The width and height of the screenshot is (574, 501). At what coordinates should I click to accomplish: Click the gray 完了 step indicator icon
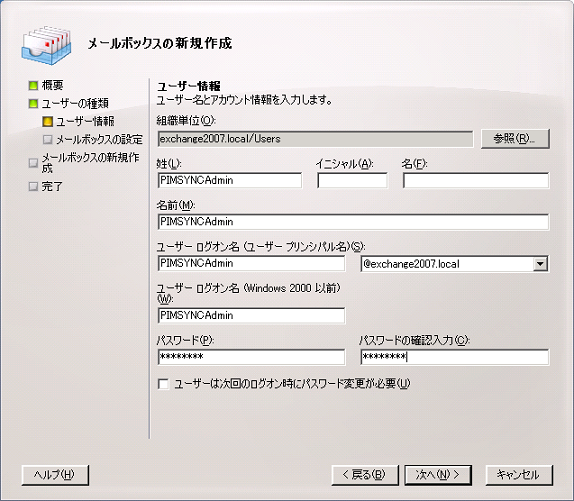(x=33, y=187)
